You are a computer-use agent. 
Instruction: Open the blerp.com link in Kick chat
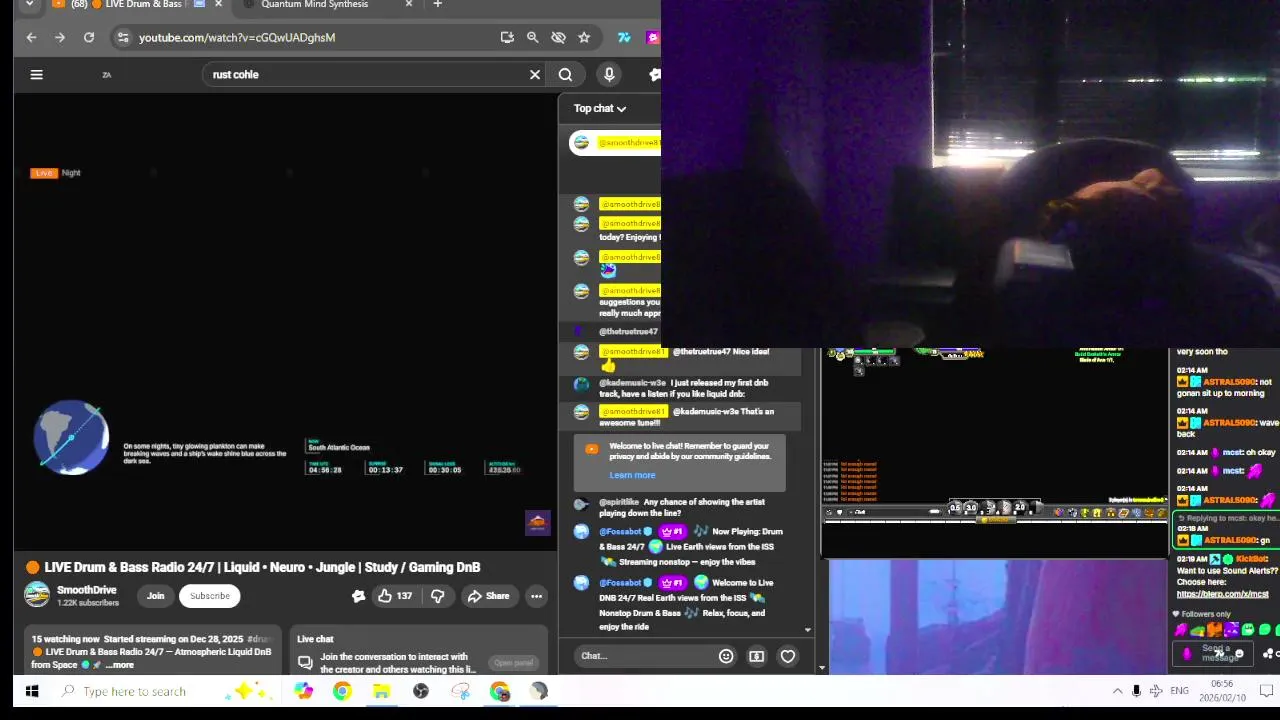(x=1222, y=594)
